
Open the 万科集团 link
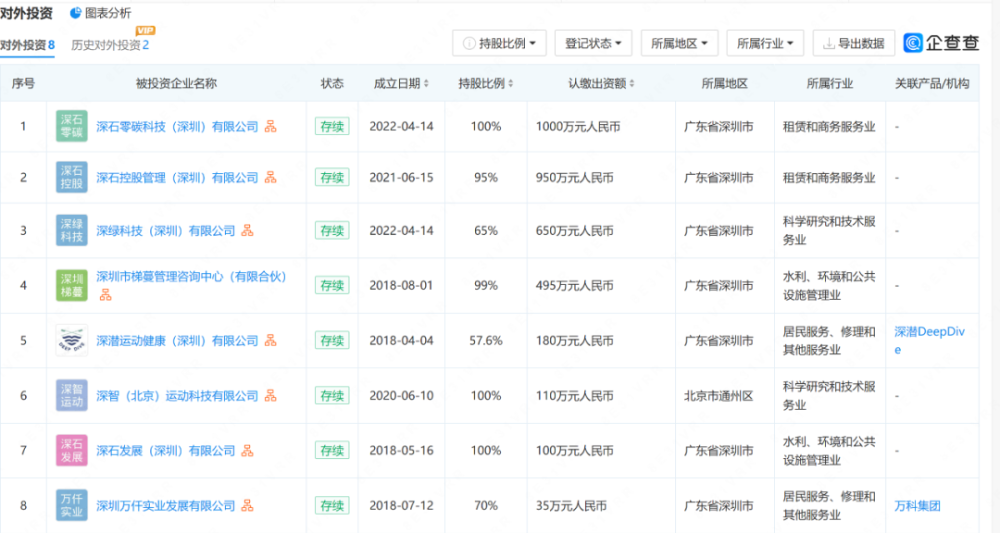[x=917, y=506]
